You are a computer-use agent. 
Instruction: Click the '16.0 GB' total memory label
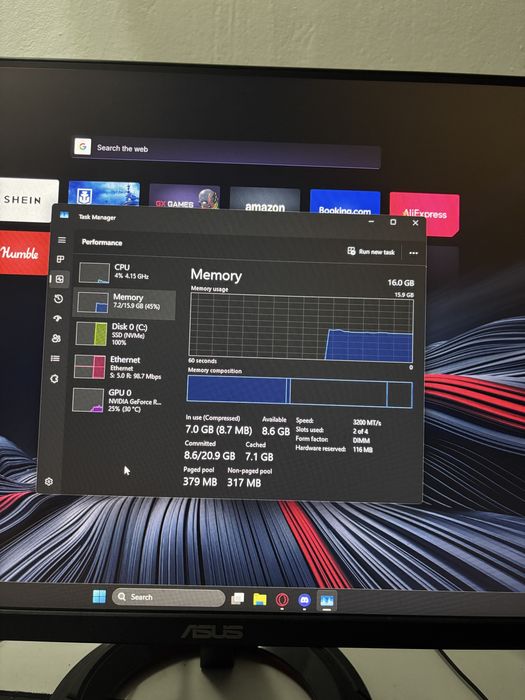pyautogui.click(x=400, y=283)
